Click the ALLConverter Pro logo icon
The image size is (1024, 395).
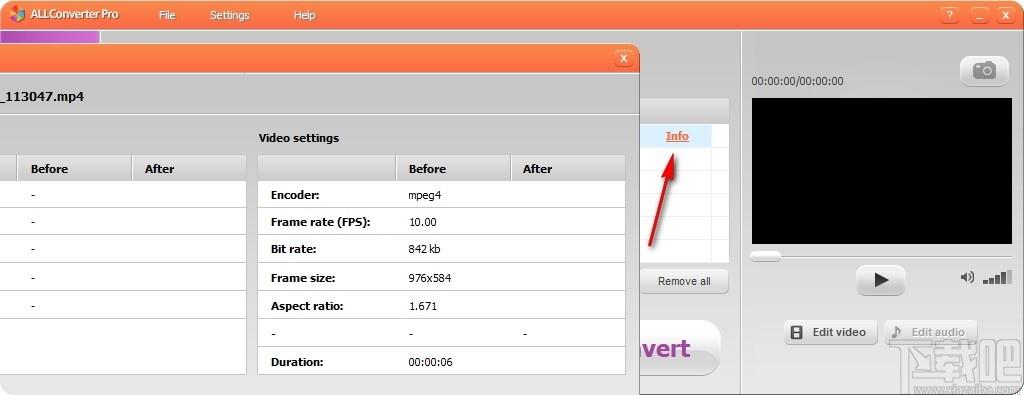pyautogui.click(x=17, y=14)
